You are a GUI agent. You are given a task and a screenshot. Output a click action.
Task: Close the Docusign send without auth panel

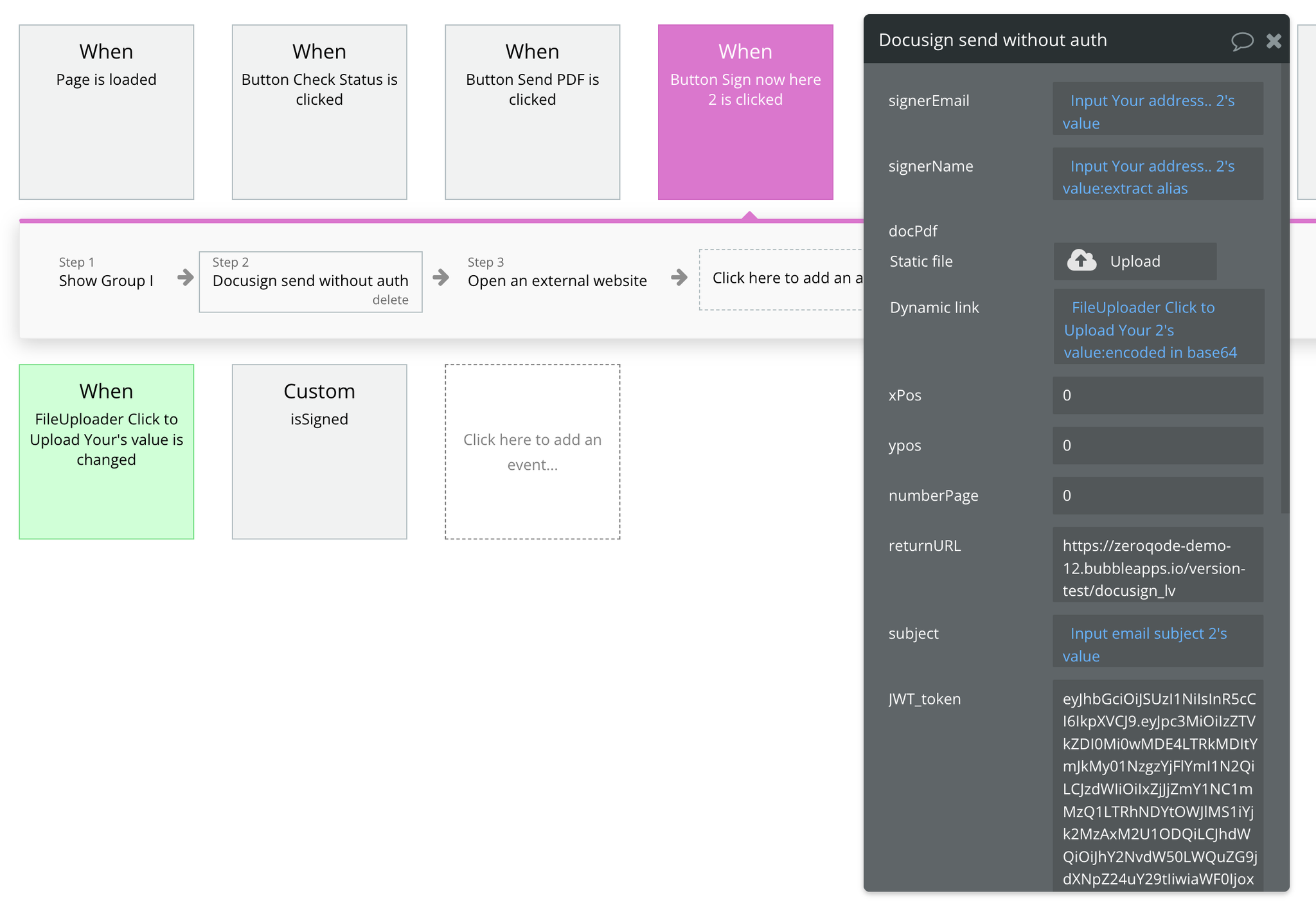(x=1274, y=41)
